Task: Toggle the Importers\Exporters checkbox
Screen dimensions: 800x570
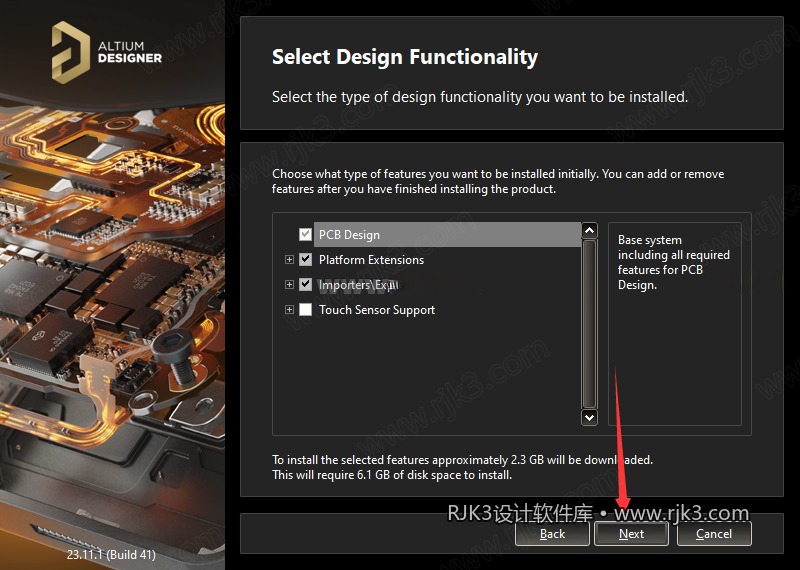Action: click(305, 284)
